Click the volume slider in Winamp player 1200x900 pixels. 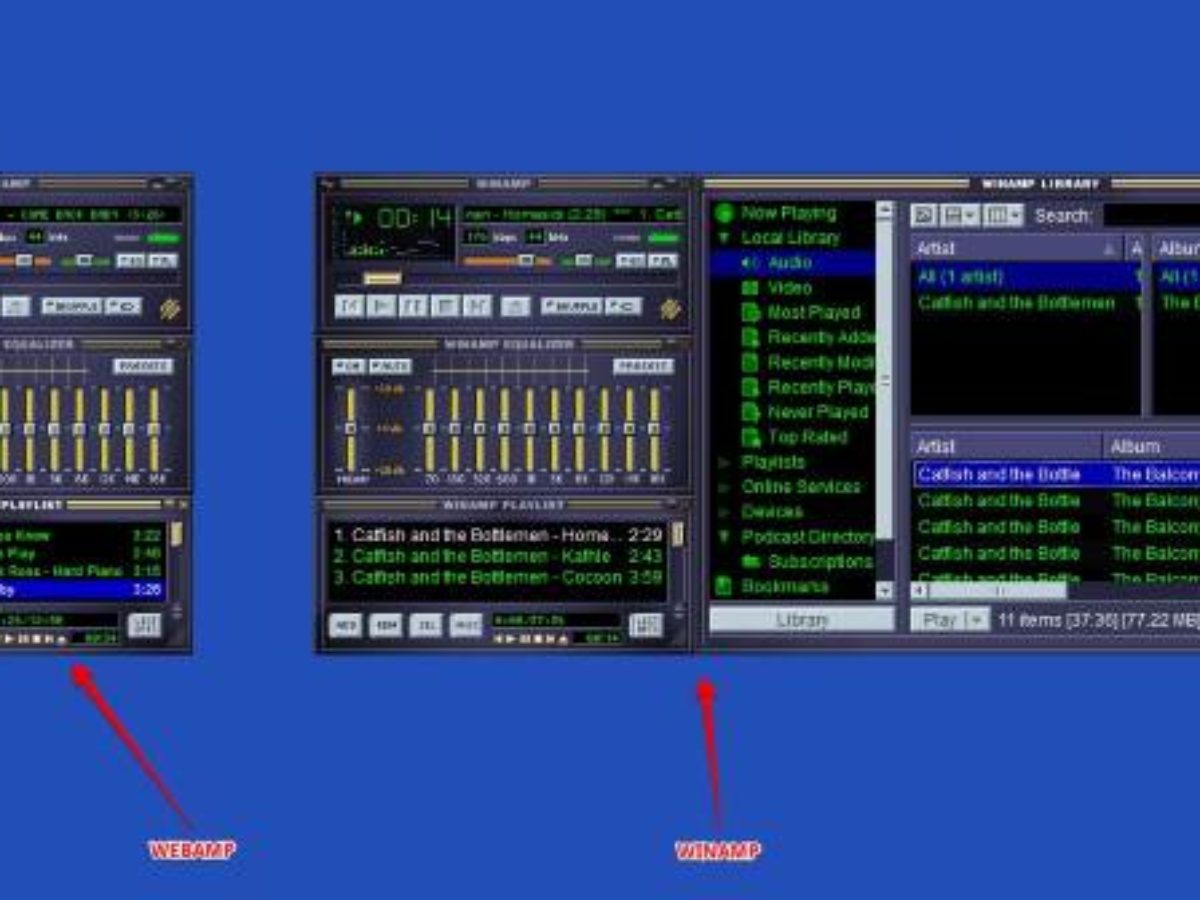507,261
